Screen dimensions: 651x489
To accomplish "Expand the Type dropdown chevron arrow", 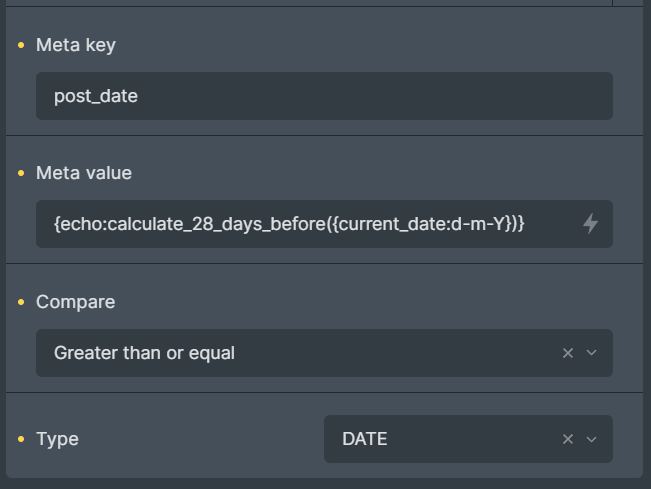I will click(x=591, y=439).
